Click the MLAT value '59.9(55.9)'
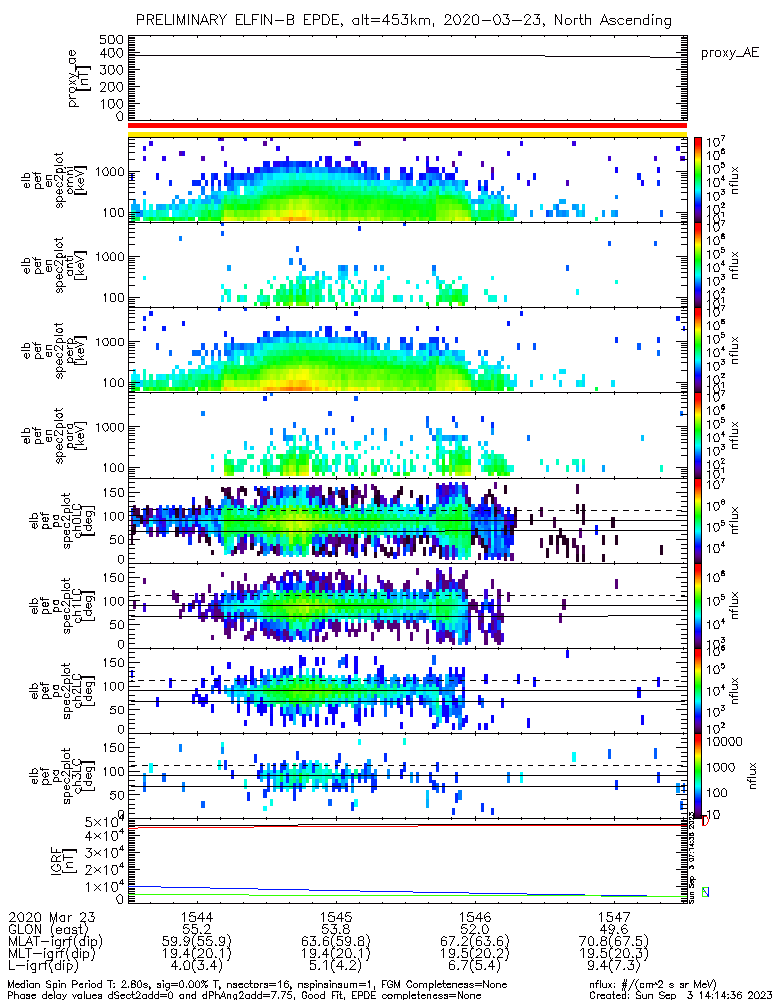This screenshot has height=1000, width=775. point(197,941)
